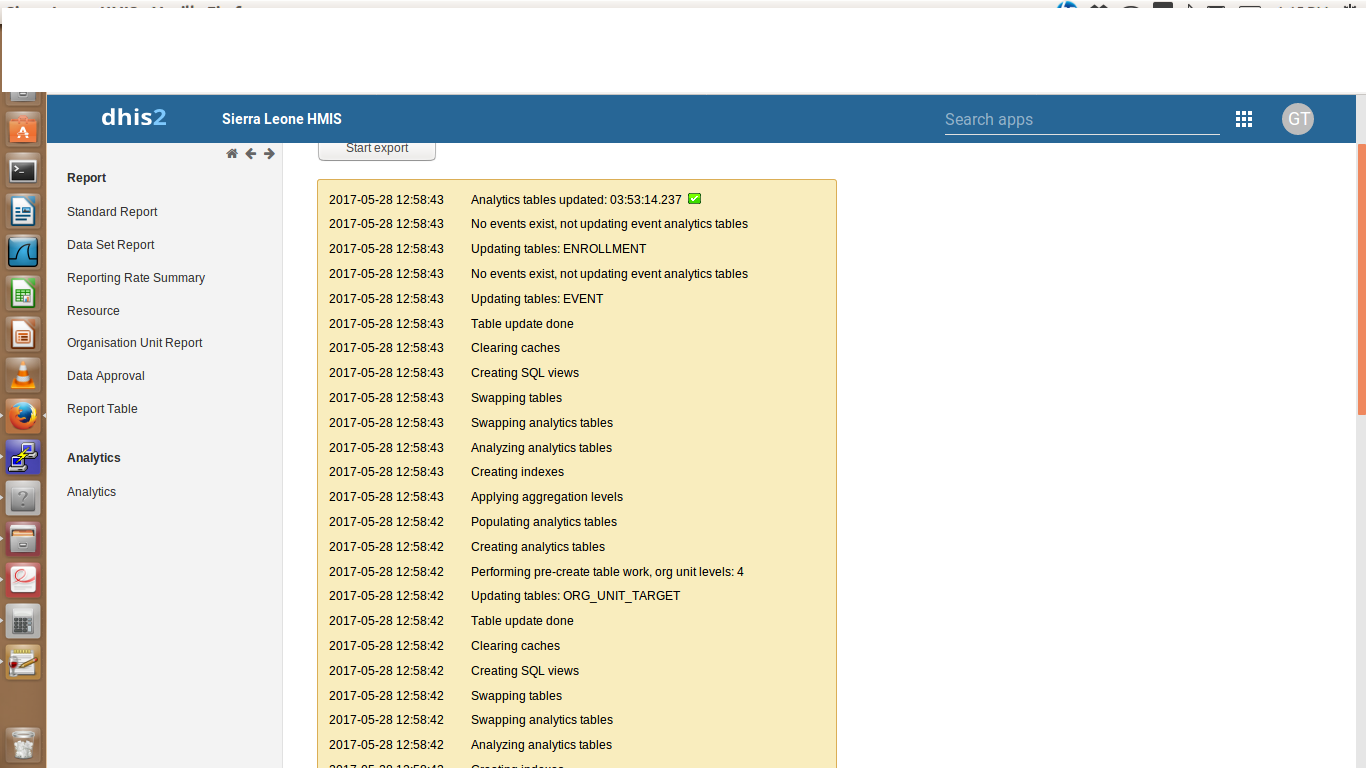Open the DHIS2 apps grid menu
The image size is (1366, 768).
[x=1244, y=119]
